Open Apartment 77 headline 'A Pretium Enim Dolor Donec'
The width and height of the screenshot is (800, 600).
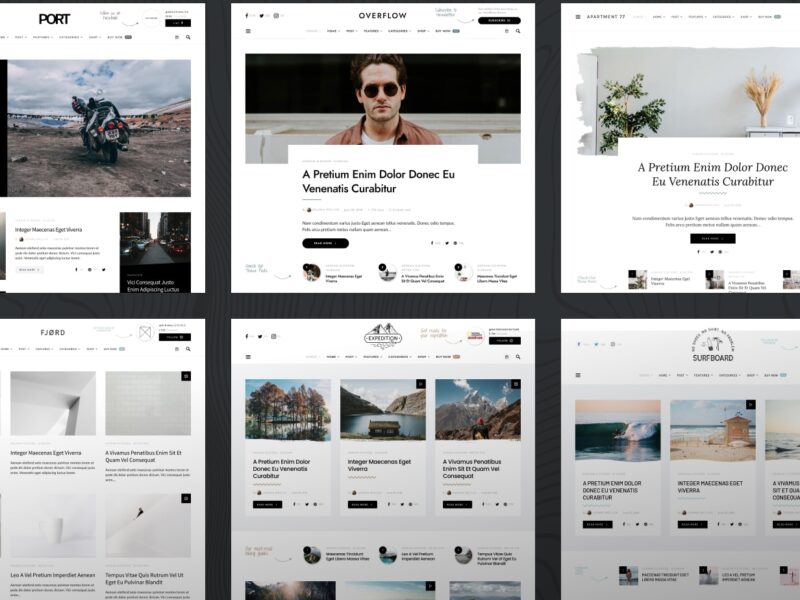(712, 174)
